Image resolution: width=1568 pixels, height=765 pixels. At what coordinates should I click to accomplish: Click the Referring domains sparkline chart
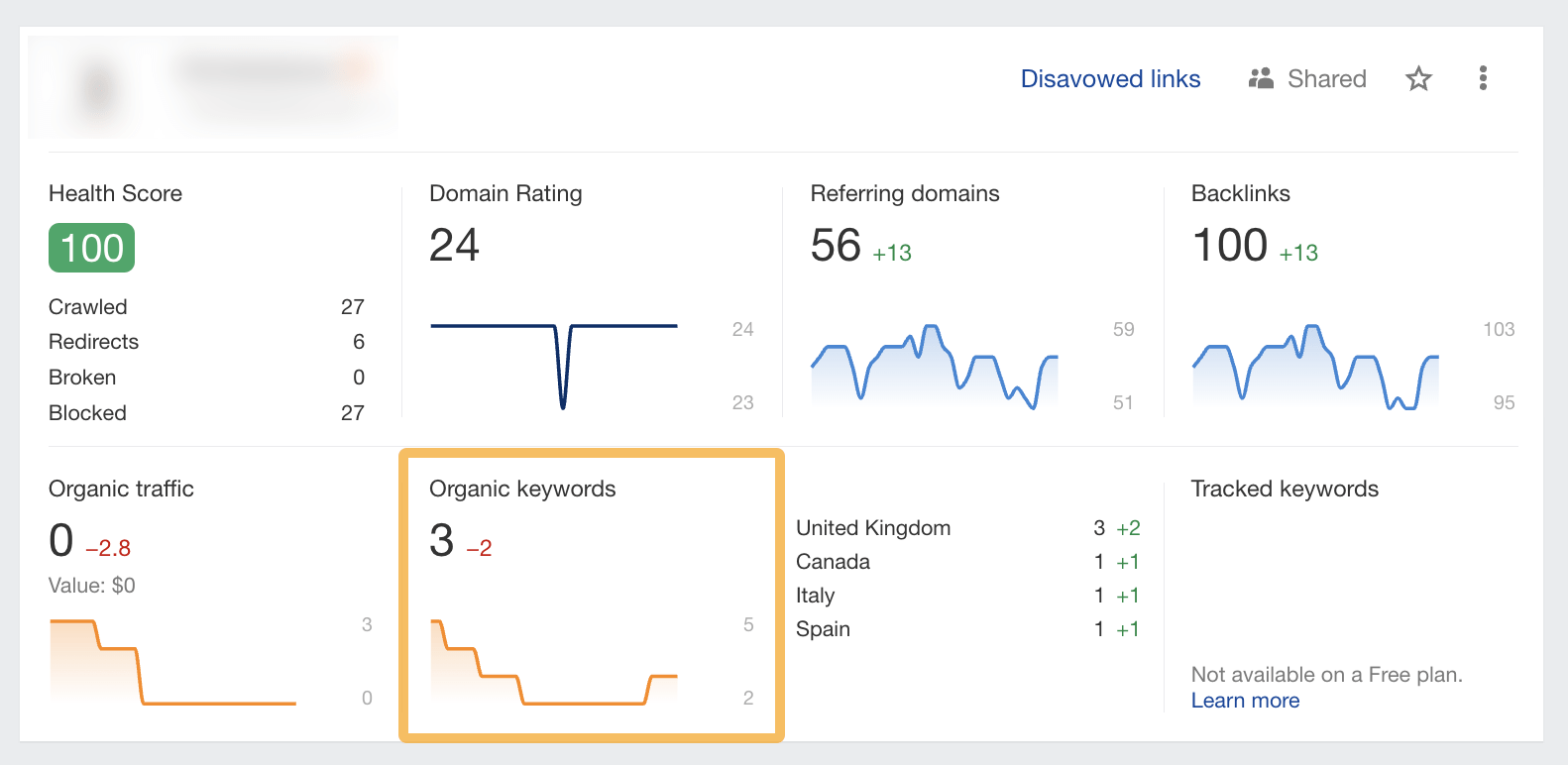[x=934, y=367]
